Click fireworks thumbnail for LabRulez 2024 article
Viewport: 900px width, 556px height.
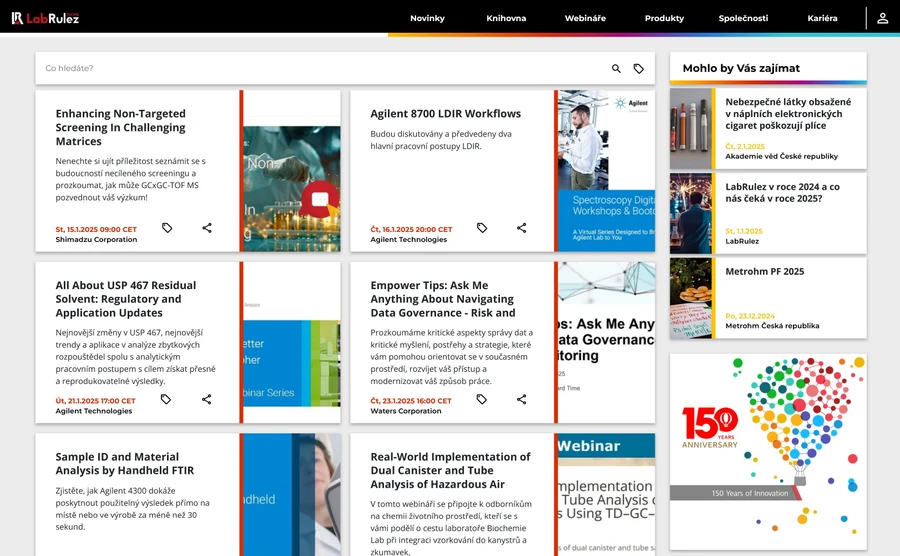690,213
